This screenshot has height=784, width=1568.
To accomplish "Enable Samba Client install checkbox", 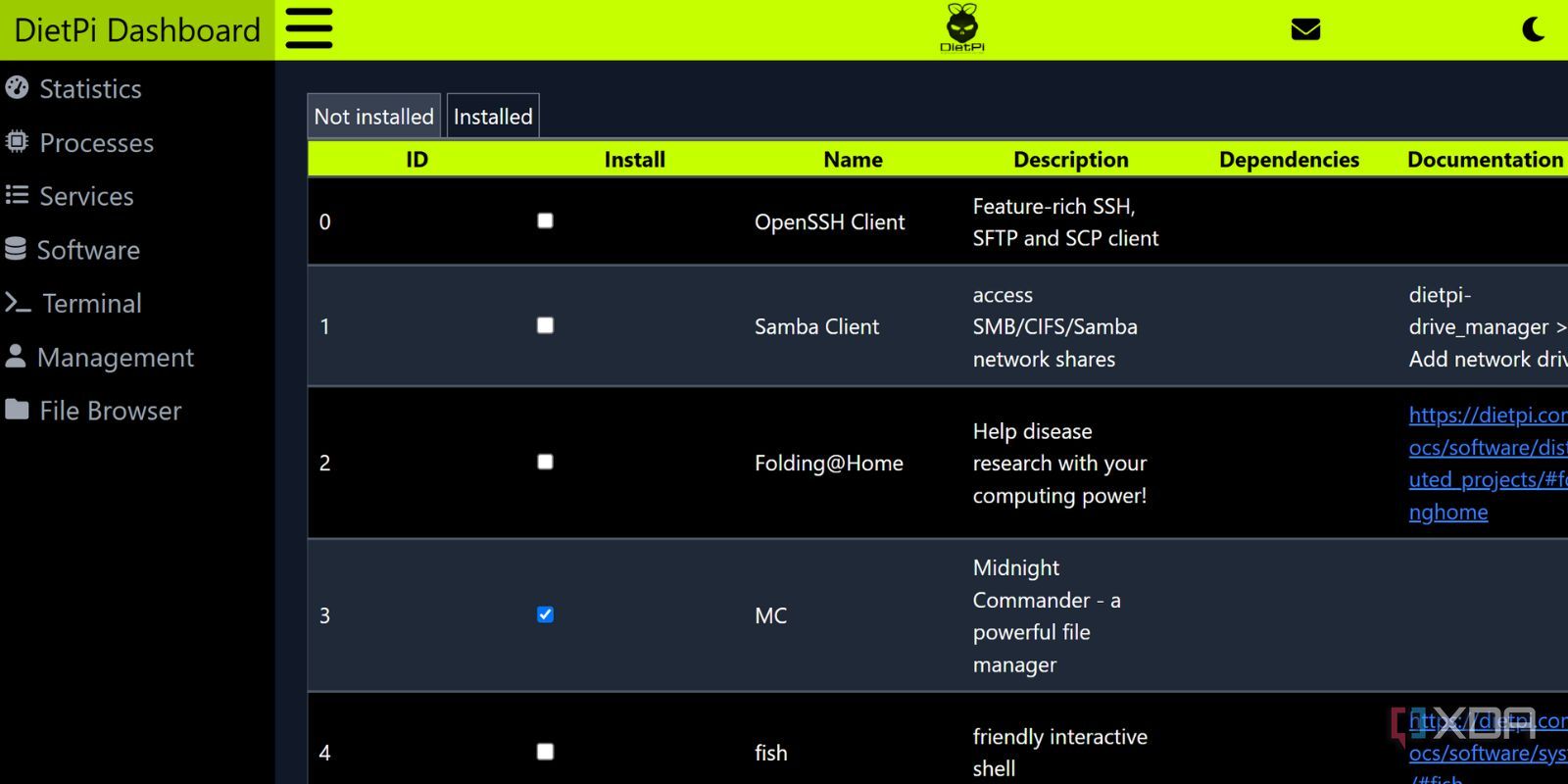I will coord(546,325).
